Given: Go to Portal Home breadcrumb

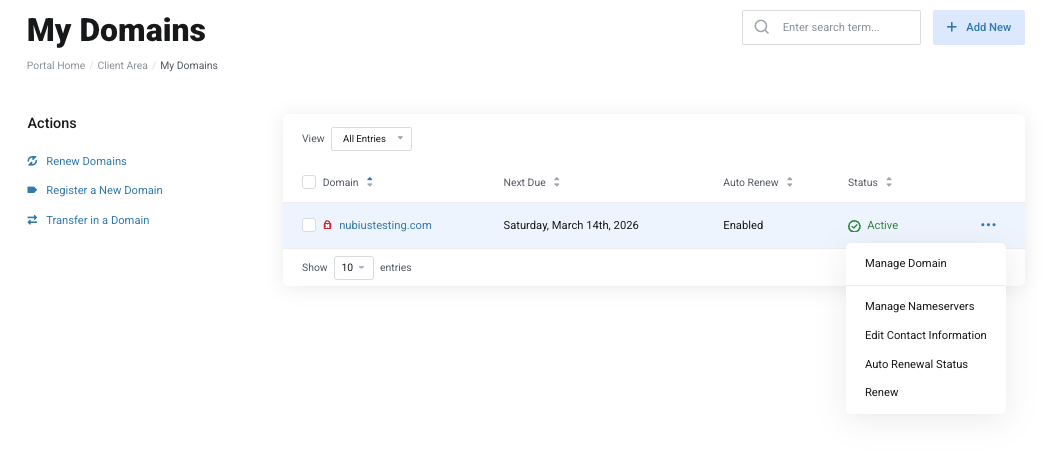Looking at the screenshot, I should click(x=56, y=66).
